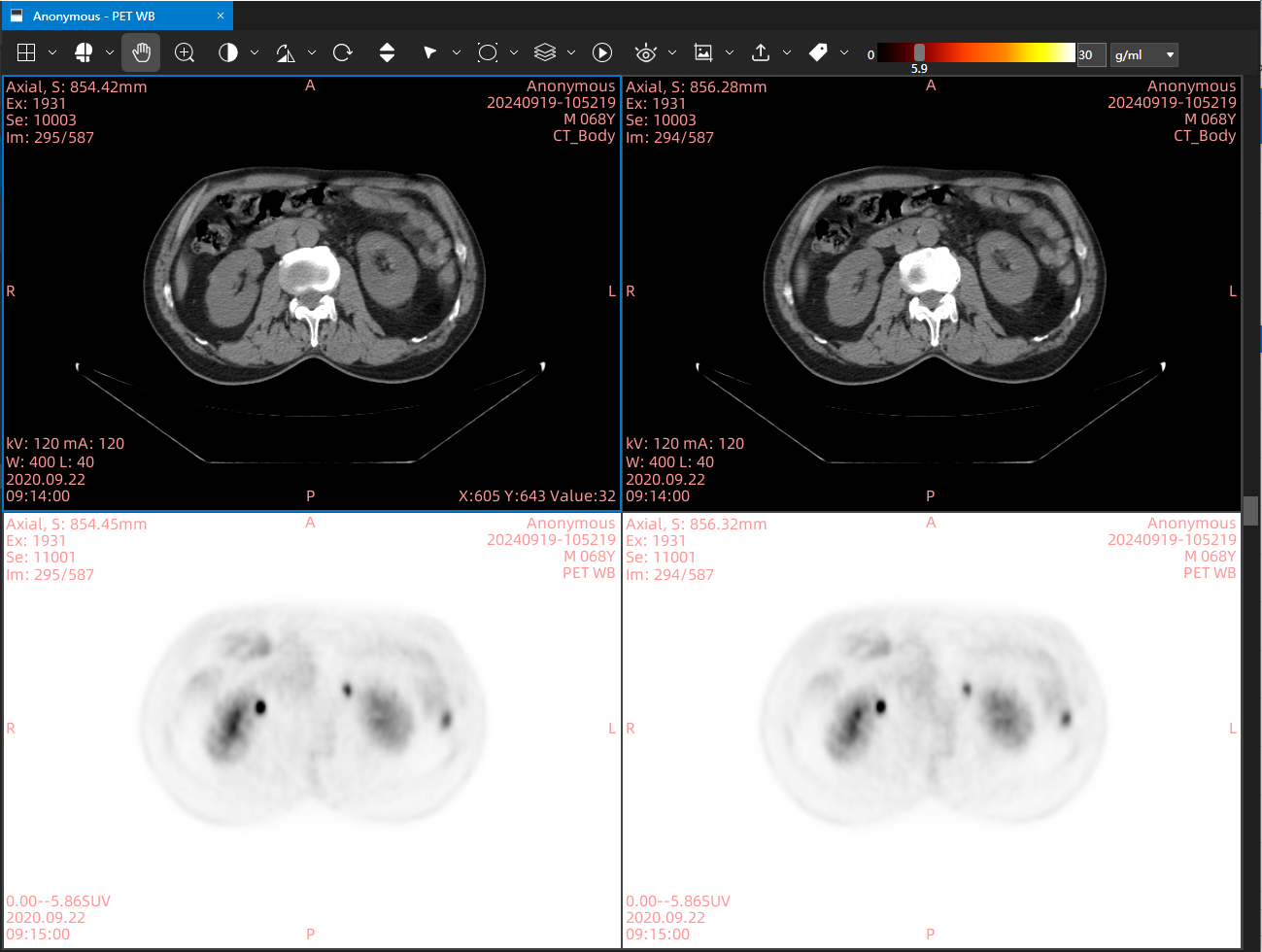This screenshot has width=1262, height=952.
Task: Click the SUV color scale slider handle
Action: [x=919, y=52]
